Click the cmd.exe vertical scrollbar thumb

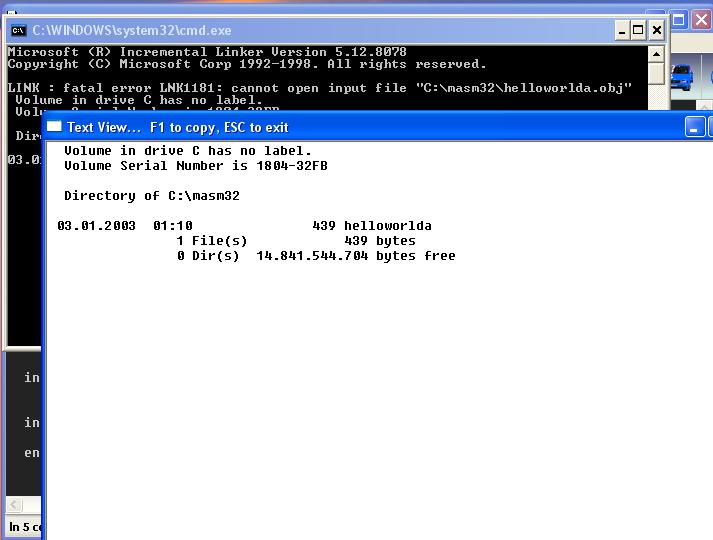tap(656, 74)
